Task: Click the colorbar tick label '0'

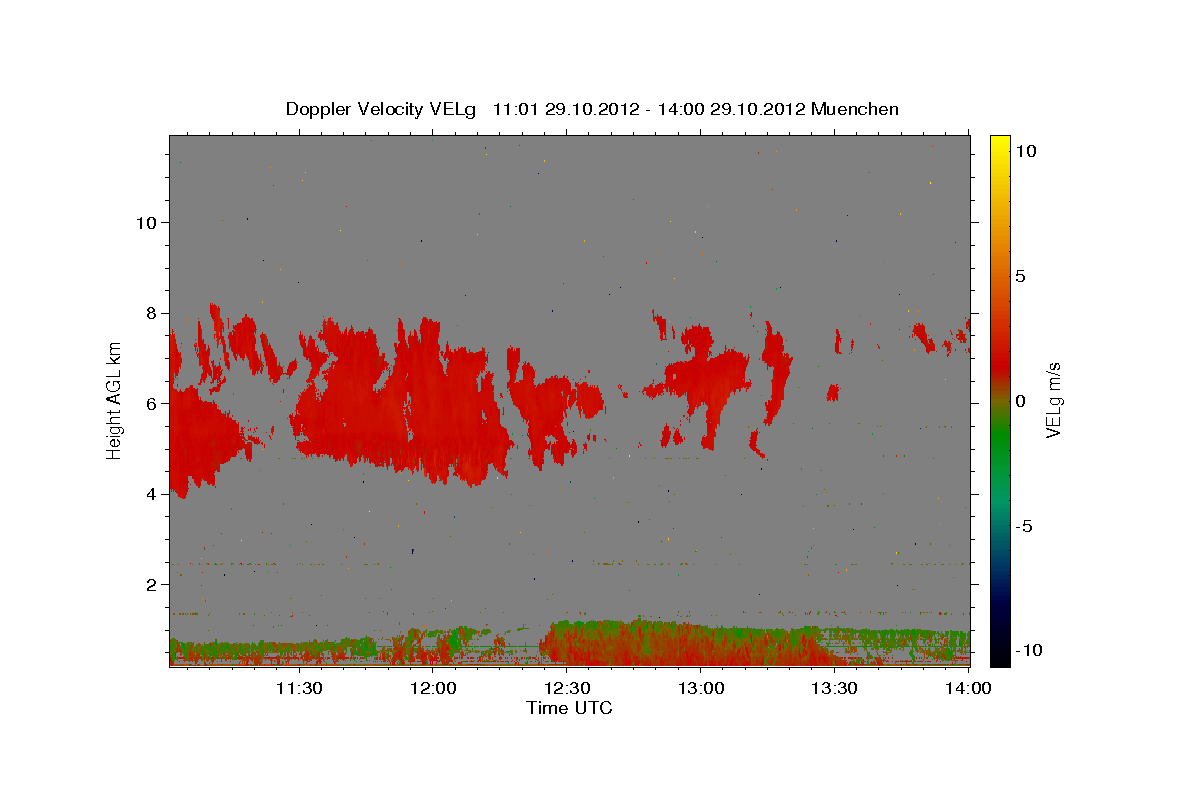Action: point(1020,401)
